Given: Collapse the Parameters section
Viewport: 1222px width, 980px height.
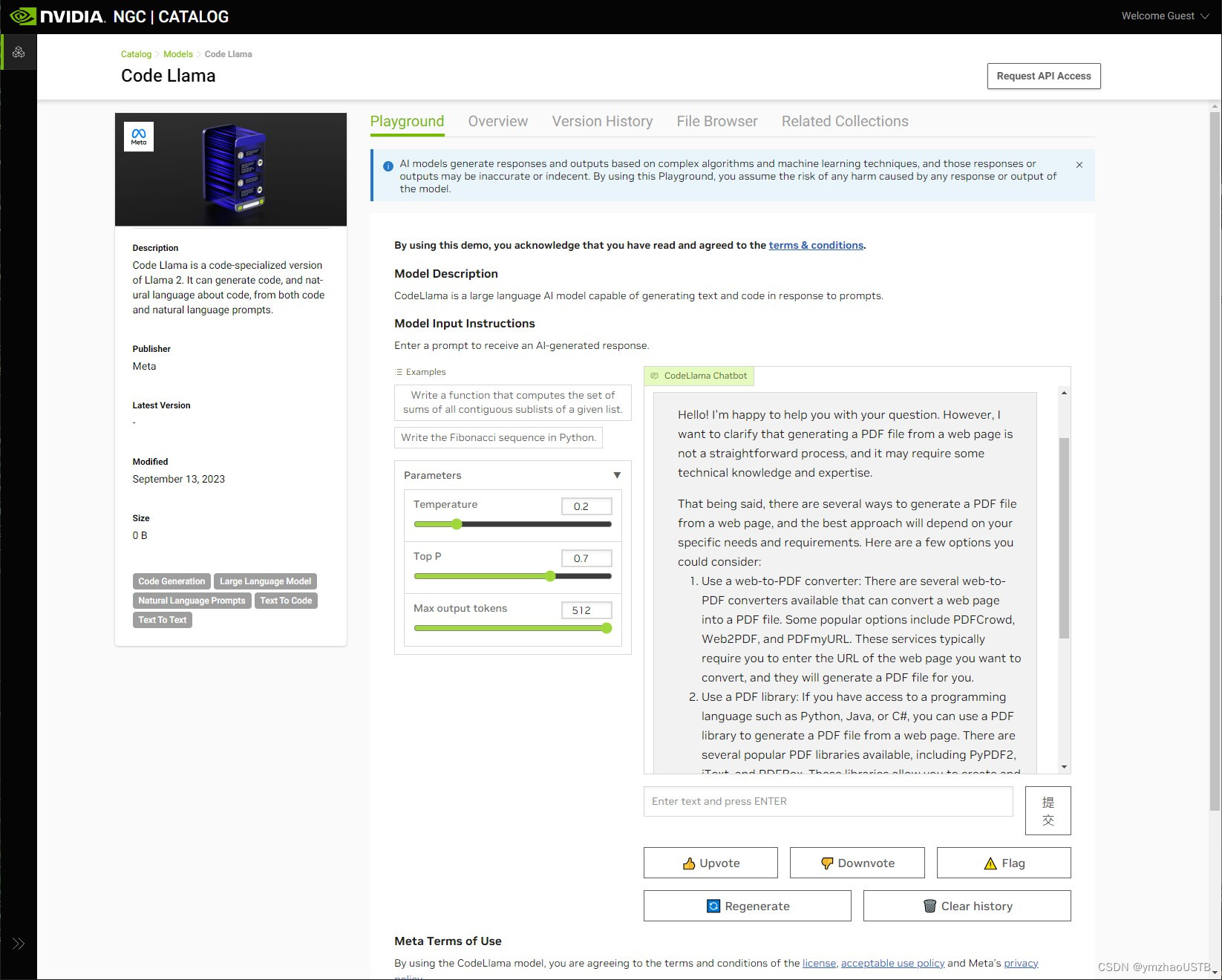Looking at the screenshot, I should pos(616,475).
